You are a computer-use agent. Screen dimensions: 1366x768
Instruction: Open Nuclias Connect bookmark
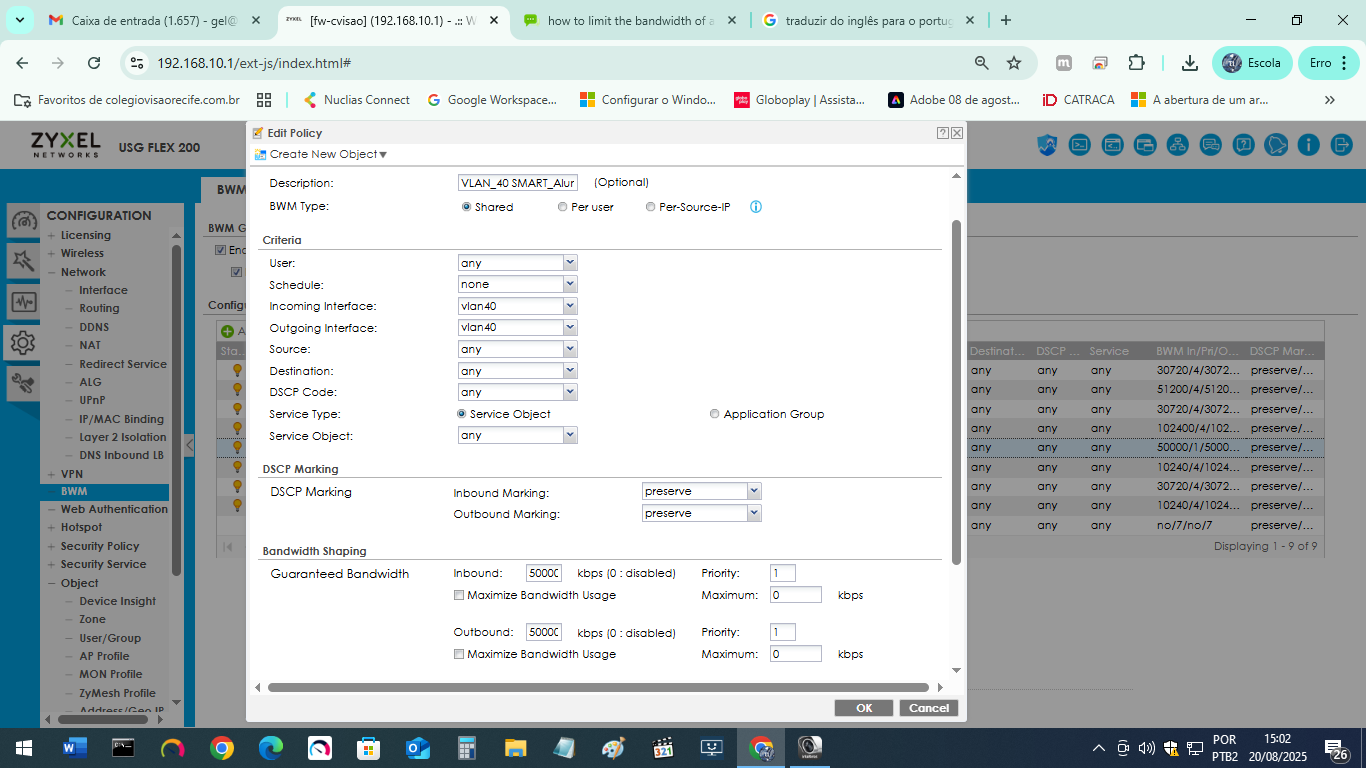click(x=356, y=100)
